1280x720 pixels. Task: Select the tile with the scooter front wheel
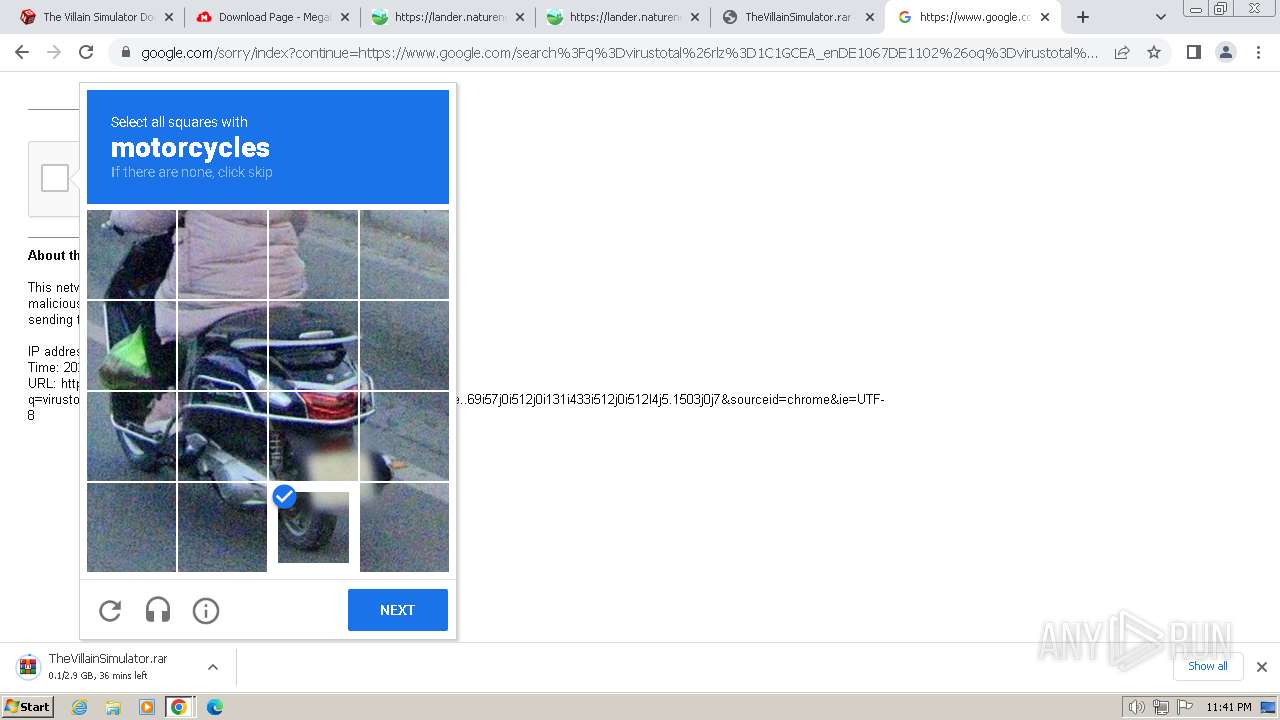(131, 436)
